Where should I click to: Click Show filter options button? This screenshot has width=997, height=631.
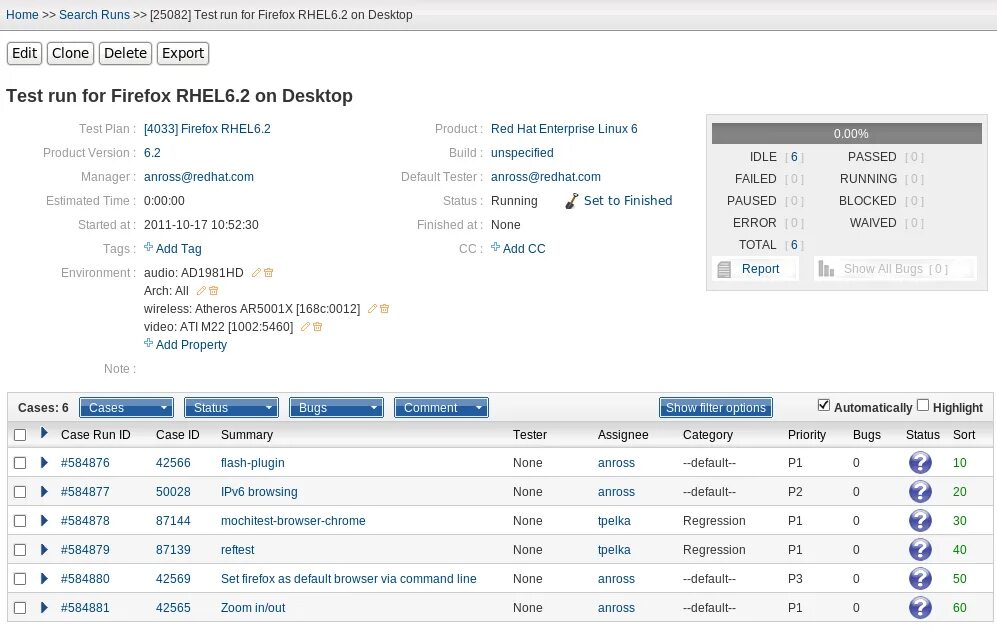[716, 408]
